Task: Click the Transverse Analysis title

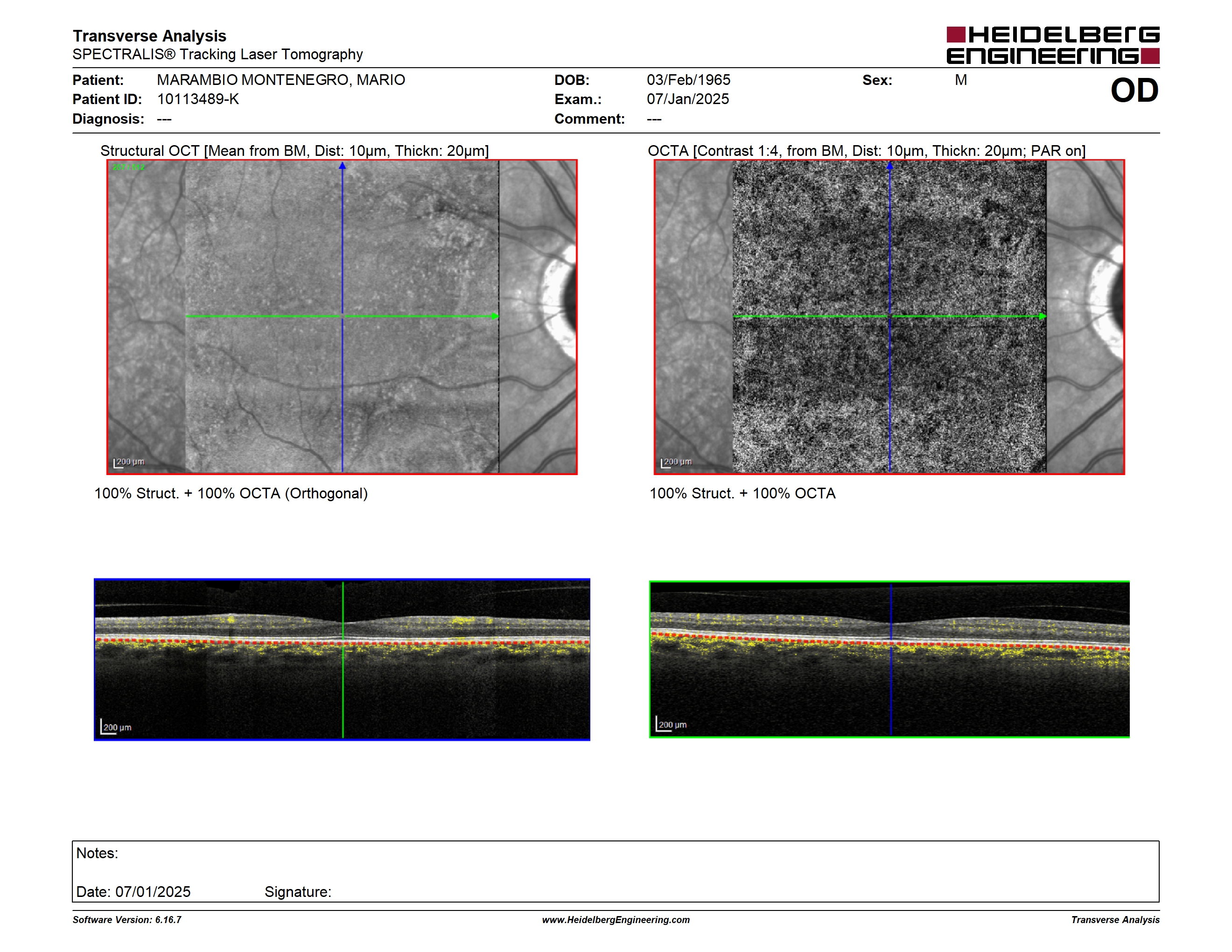Action: pyautogui.click(x=149, y=35)
